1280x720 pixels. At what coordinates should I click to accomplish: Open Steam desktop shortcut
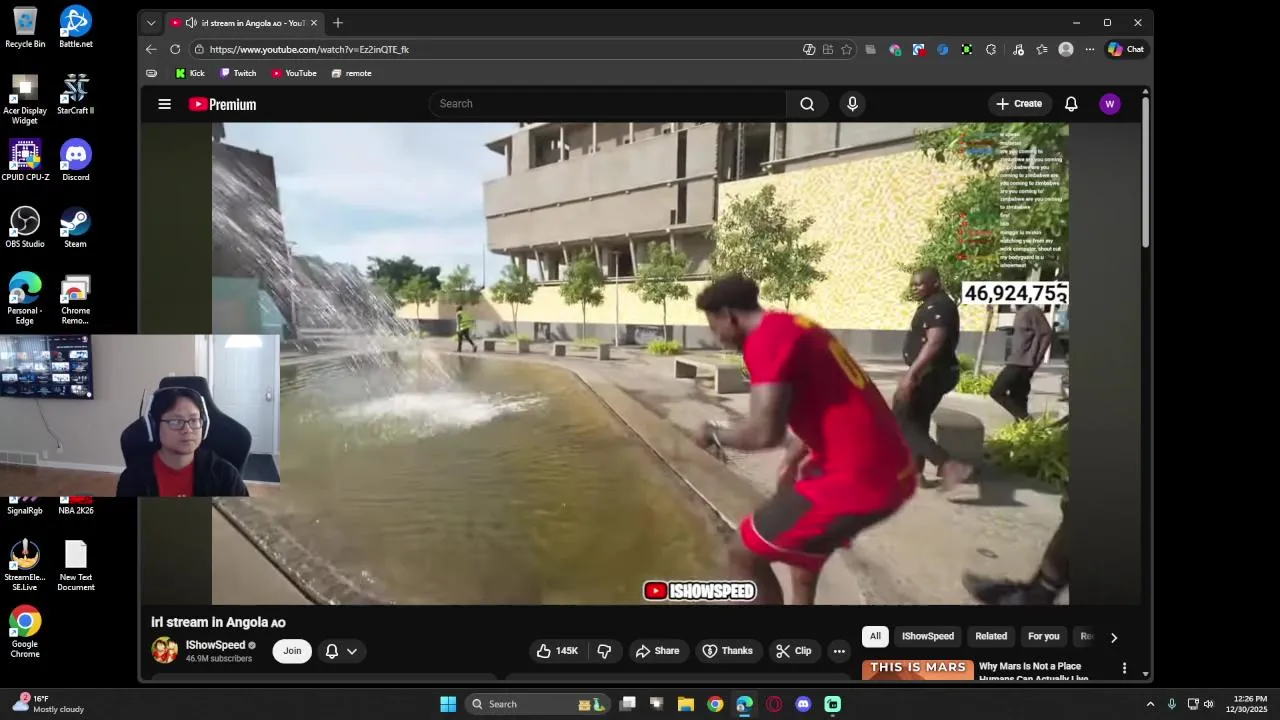76,228
